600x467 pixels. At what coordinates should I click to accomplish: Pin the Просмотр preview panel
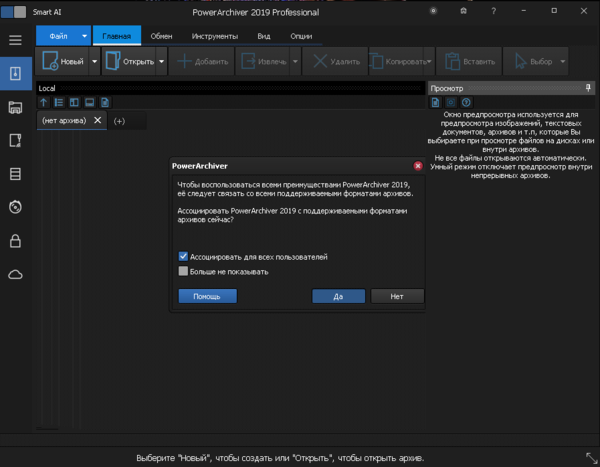588,88
